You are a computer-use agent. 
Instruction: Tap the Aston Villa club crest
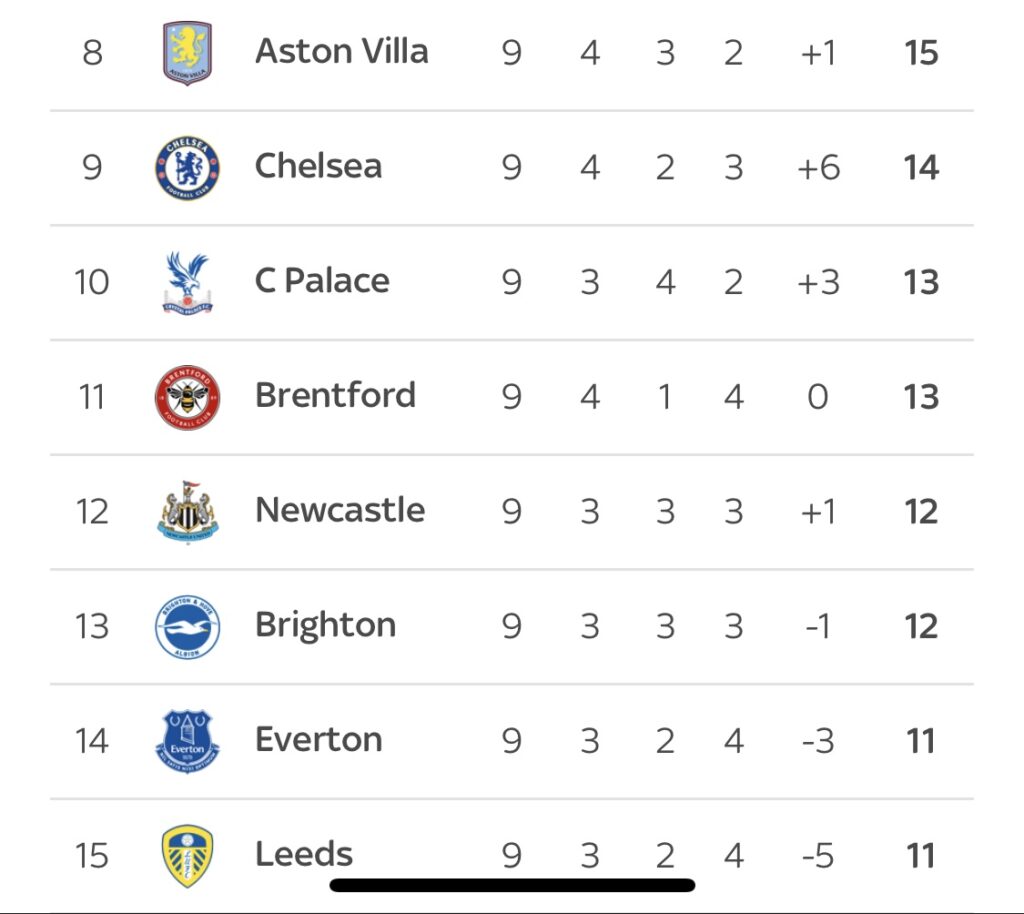[188, 53]
